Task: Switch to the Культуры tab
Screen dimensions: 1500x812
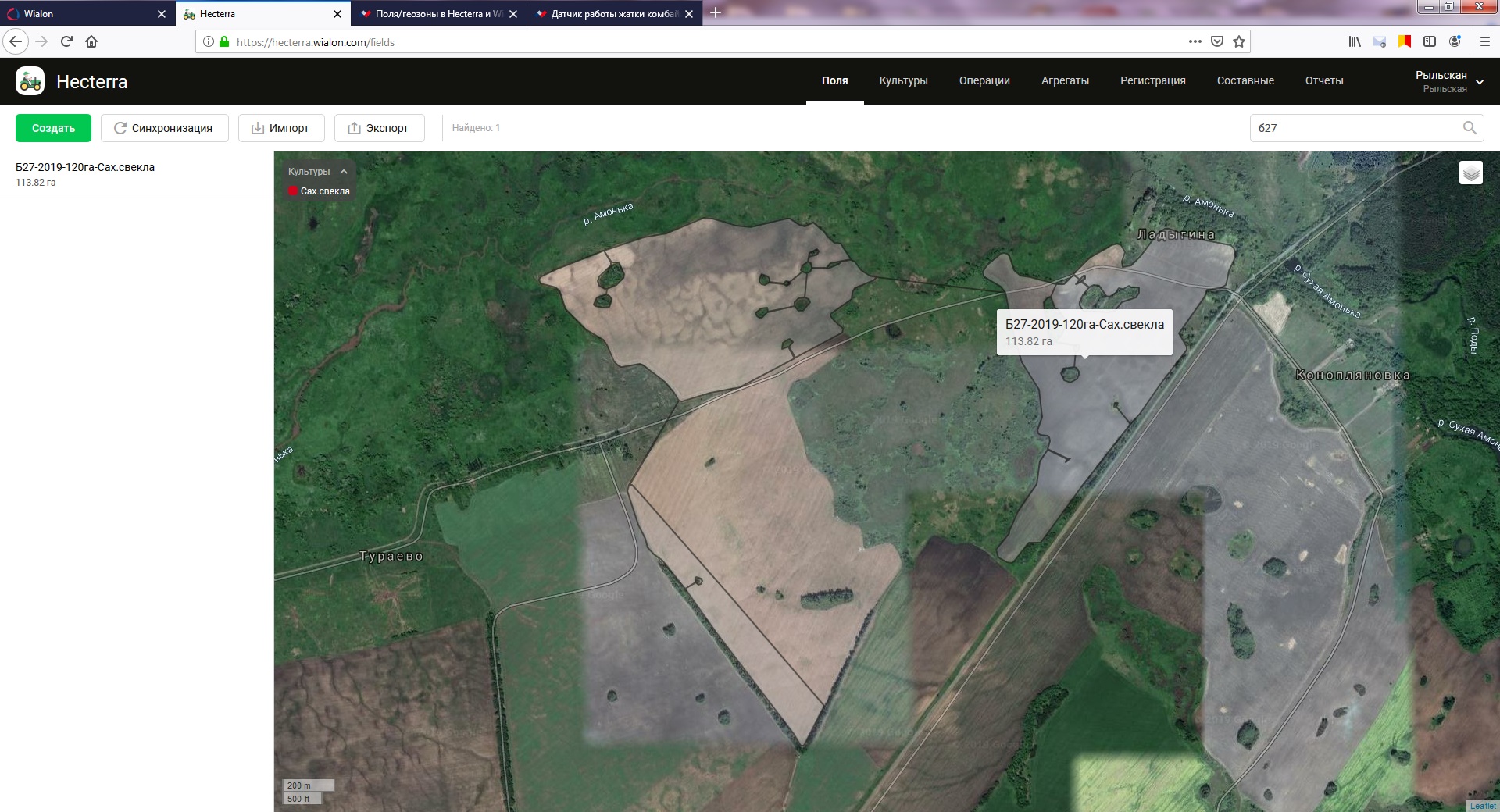Action: pos(903,81)
